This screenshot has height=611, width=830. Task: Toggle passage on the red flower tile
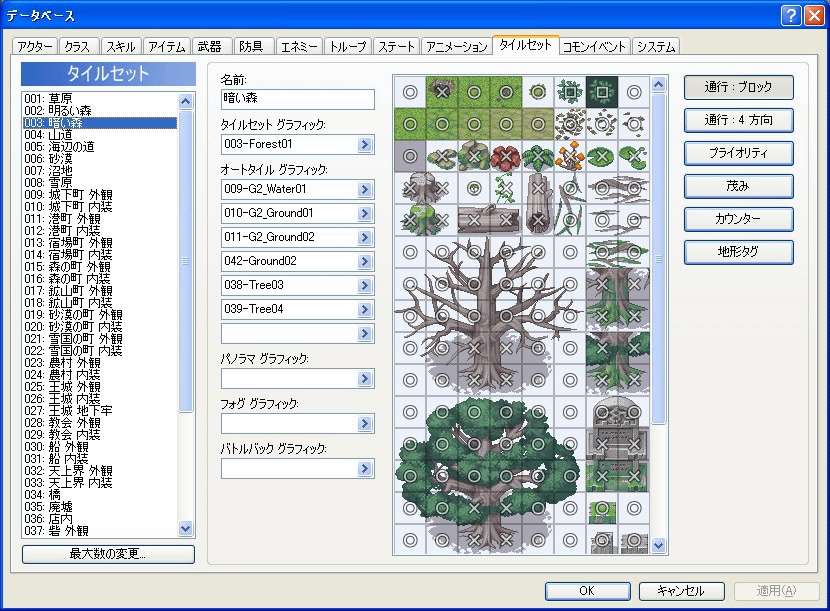coord(506,156)
